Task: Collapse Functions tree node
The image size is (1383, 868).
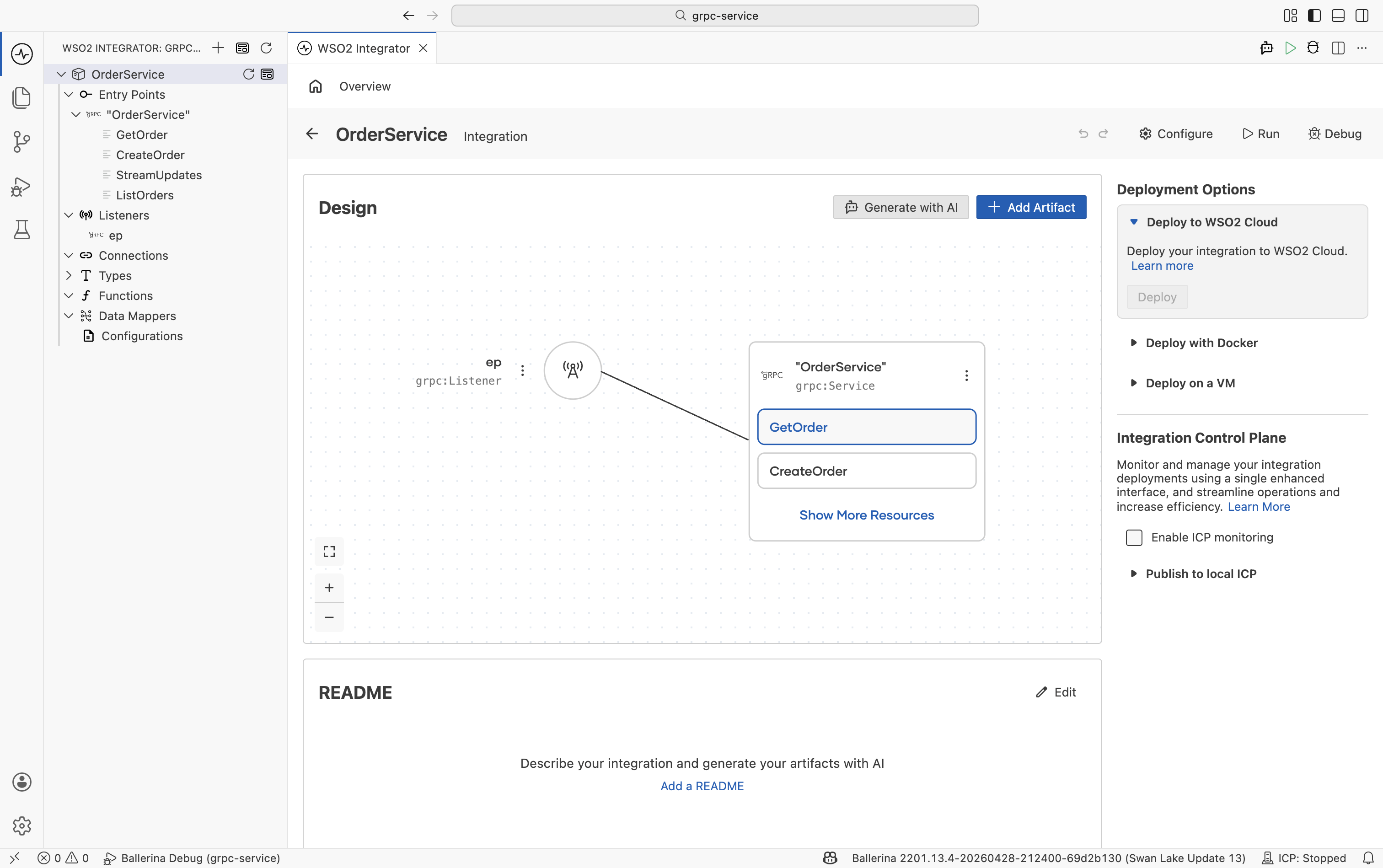Action: (x=68, y=295)
